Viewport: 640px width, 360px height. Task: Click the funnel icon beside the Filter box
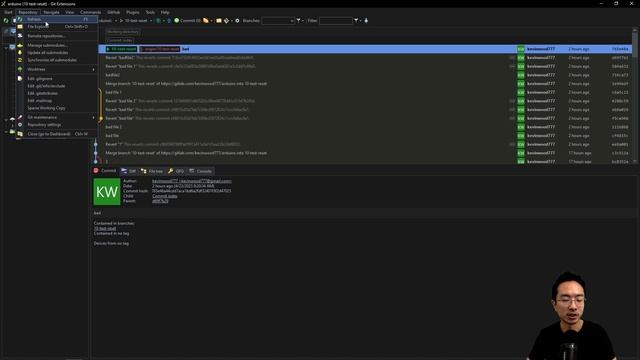tap(356, 20)
